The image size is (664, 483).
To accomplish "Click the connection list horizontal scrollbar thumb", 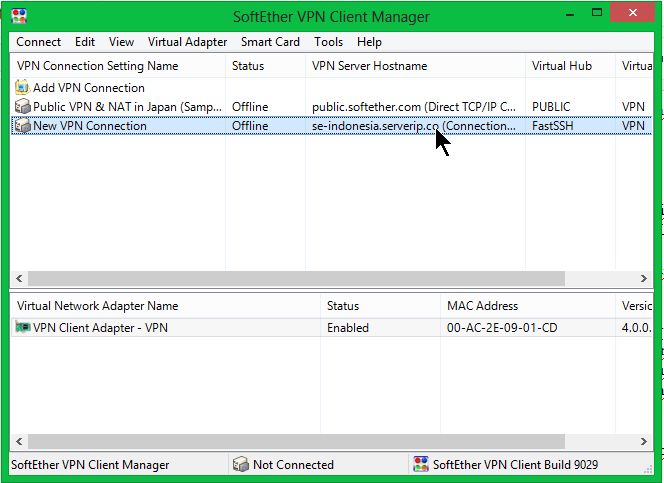I will (x=296, y=278).
